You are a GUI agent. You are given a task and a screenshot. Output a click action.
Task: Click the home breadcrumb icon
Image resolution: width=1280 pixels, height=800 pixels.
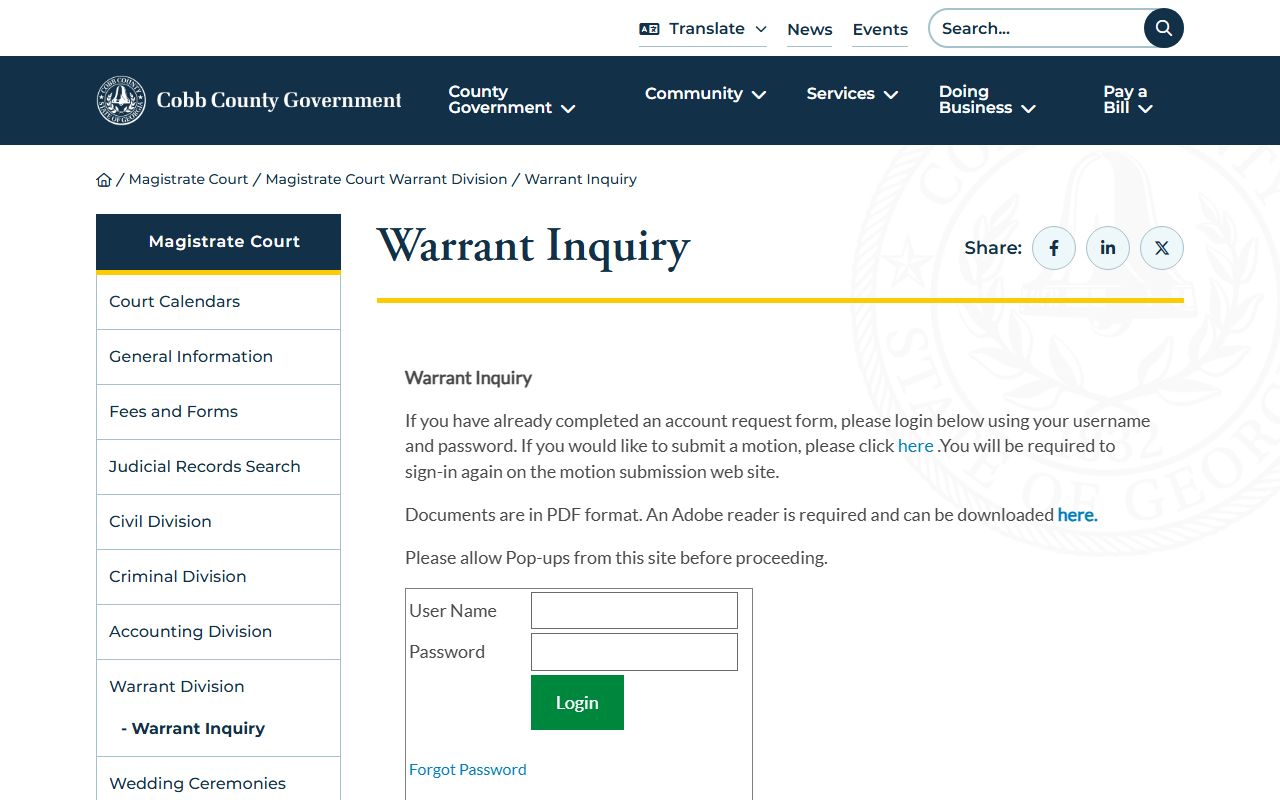click(104, 180)
